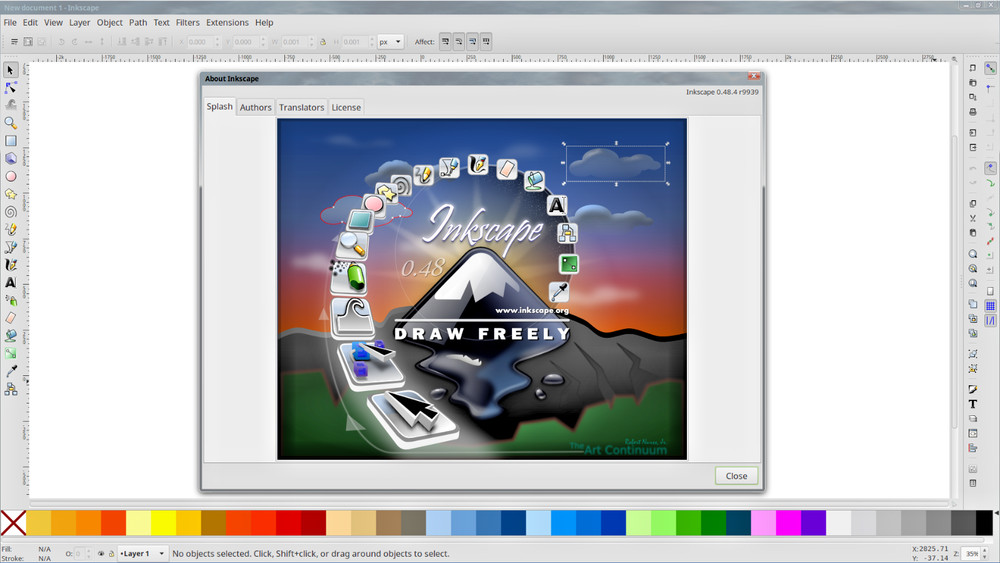Toggle Affect scale stroke width button

tap(445, 41)
